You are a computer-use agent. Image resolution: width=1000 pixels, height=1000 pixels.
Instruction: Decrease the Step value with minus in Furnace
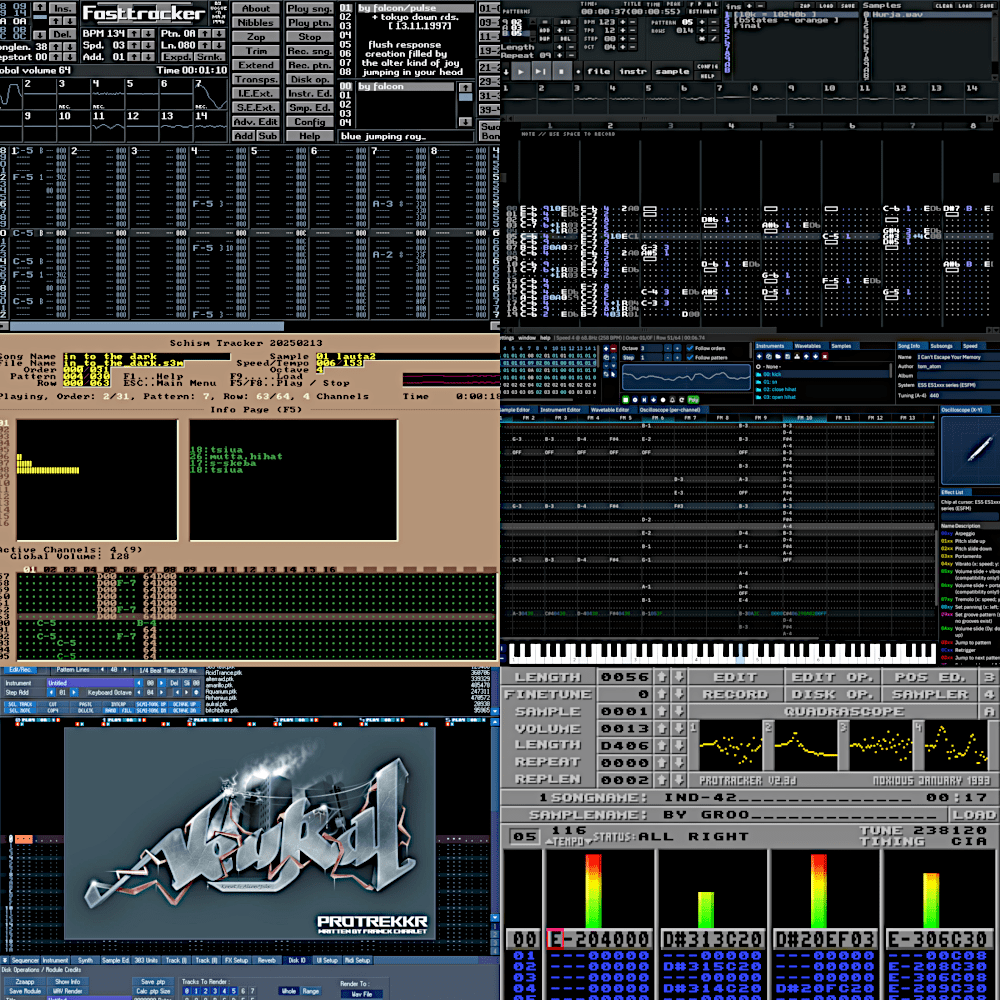tap(668, 358)
